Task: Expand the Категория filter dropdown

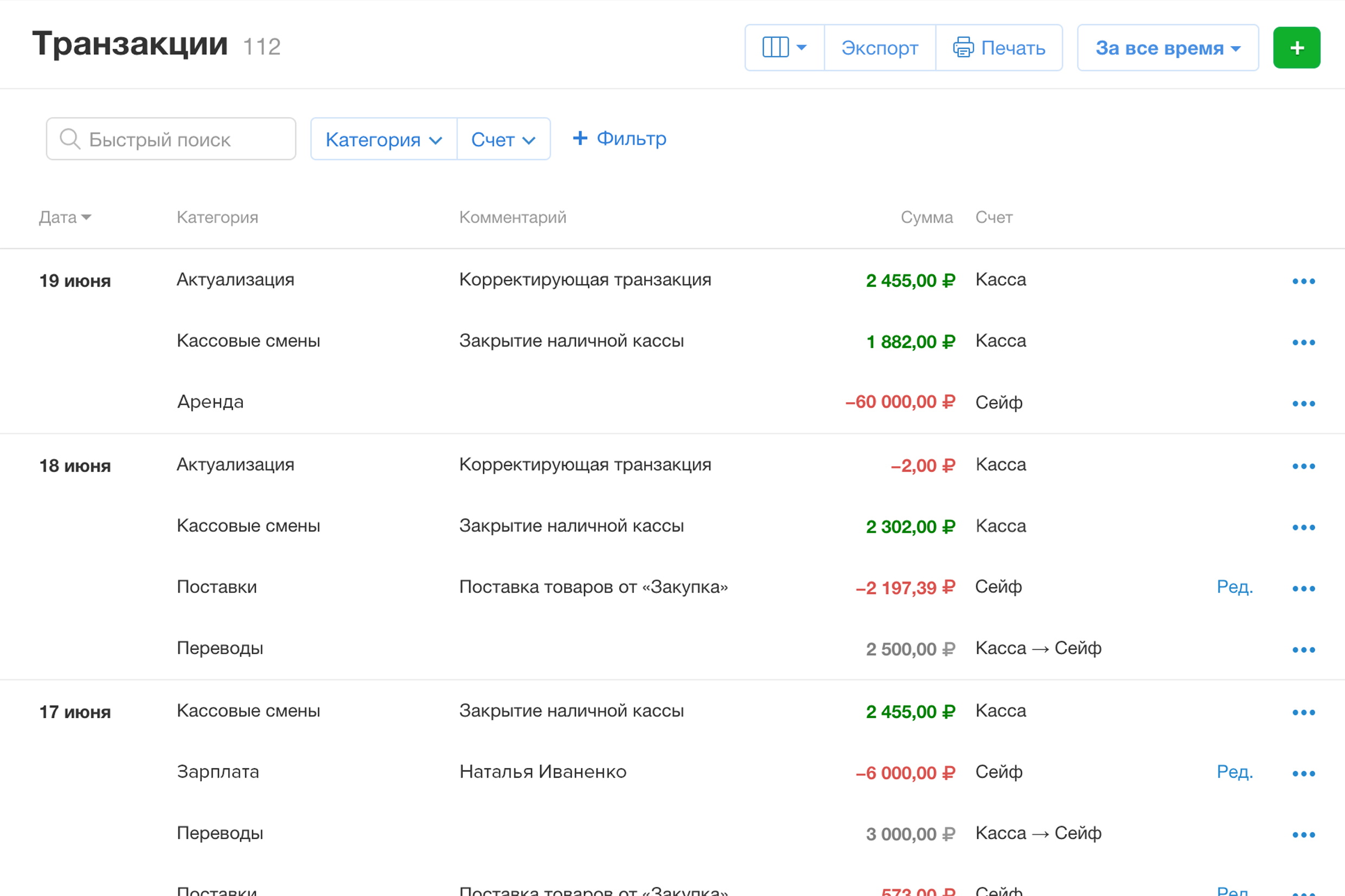Action: 383,139
